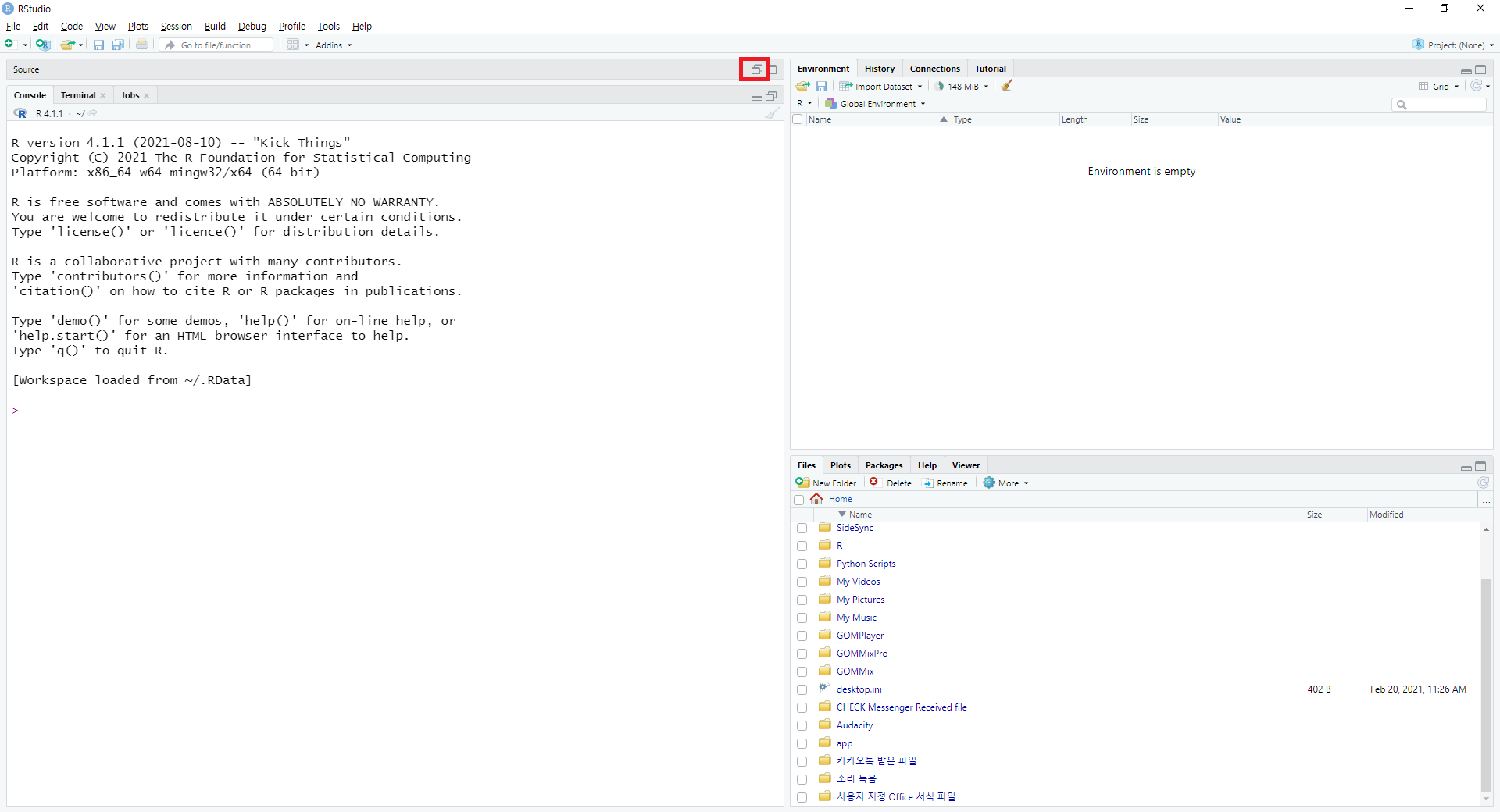Open the My Pictures folder

click(x=860, y=600)
